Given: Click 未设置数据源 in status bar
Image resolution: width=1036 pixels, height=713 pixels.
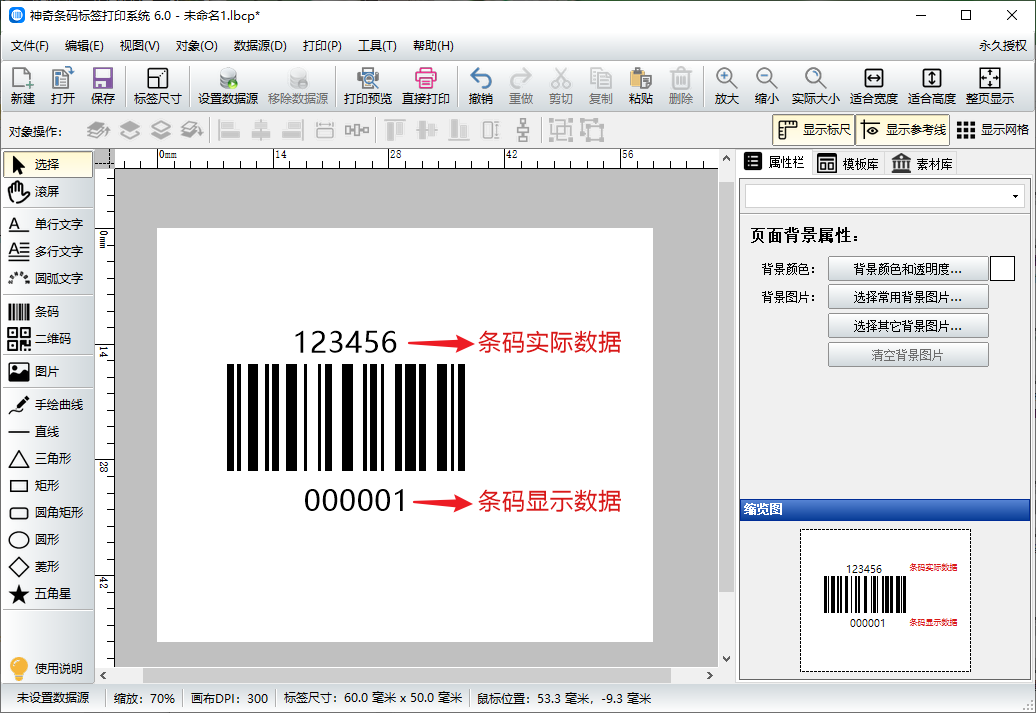Looking at the screenshot, I should click(53, 698).
